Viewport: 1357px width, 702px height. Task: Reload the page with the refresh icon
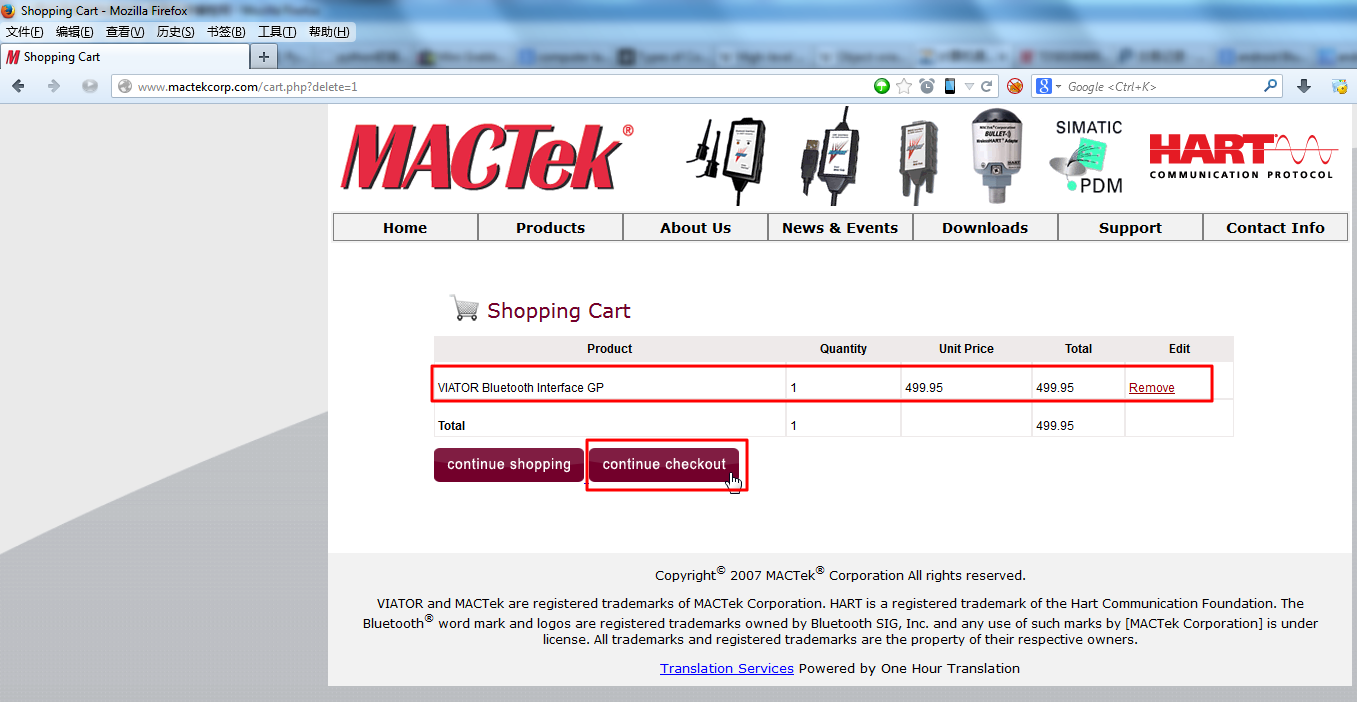[987, 87]
